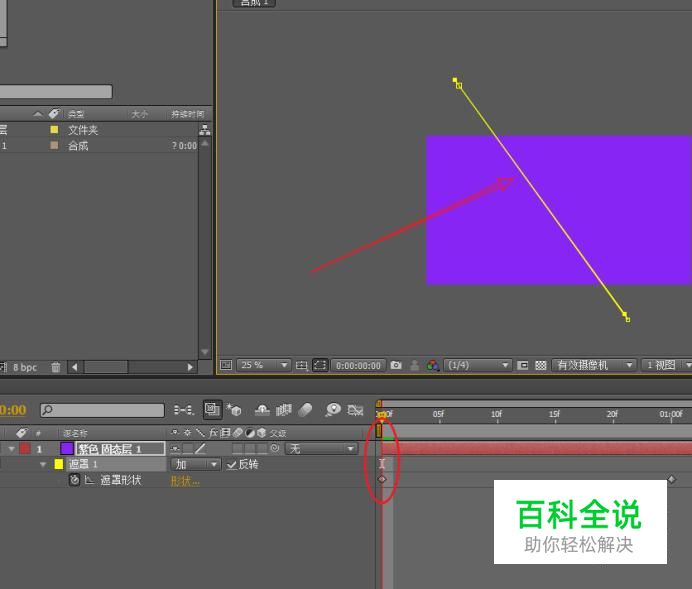The image size is (692, 589).
Task: Toggle the transparency grid checkerboard icon
Action: pyautogui.click(x=541, y=365)
